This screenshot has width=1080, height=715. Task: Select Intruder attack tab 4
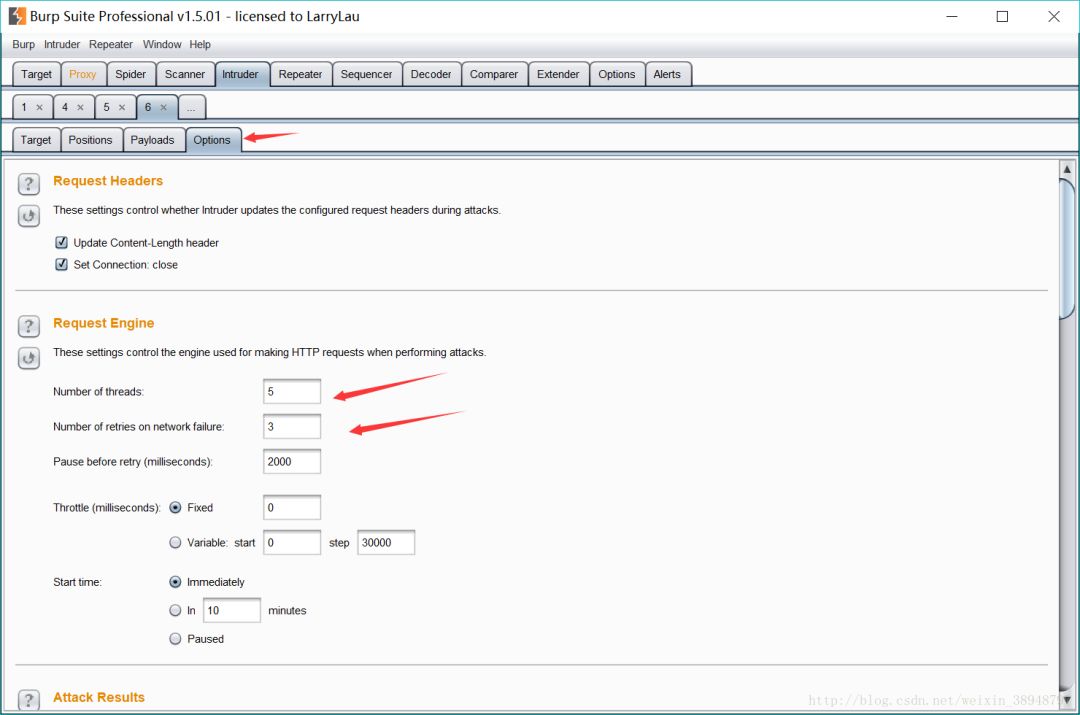click(65, 107)
